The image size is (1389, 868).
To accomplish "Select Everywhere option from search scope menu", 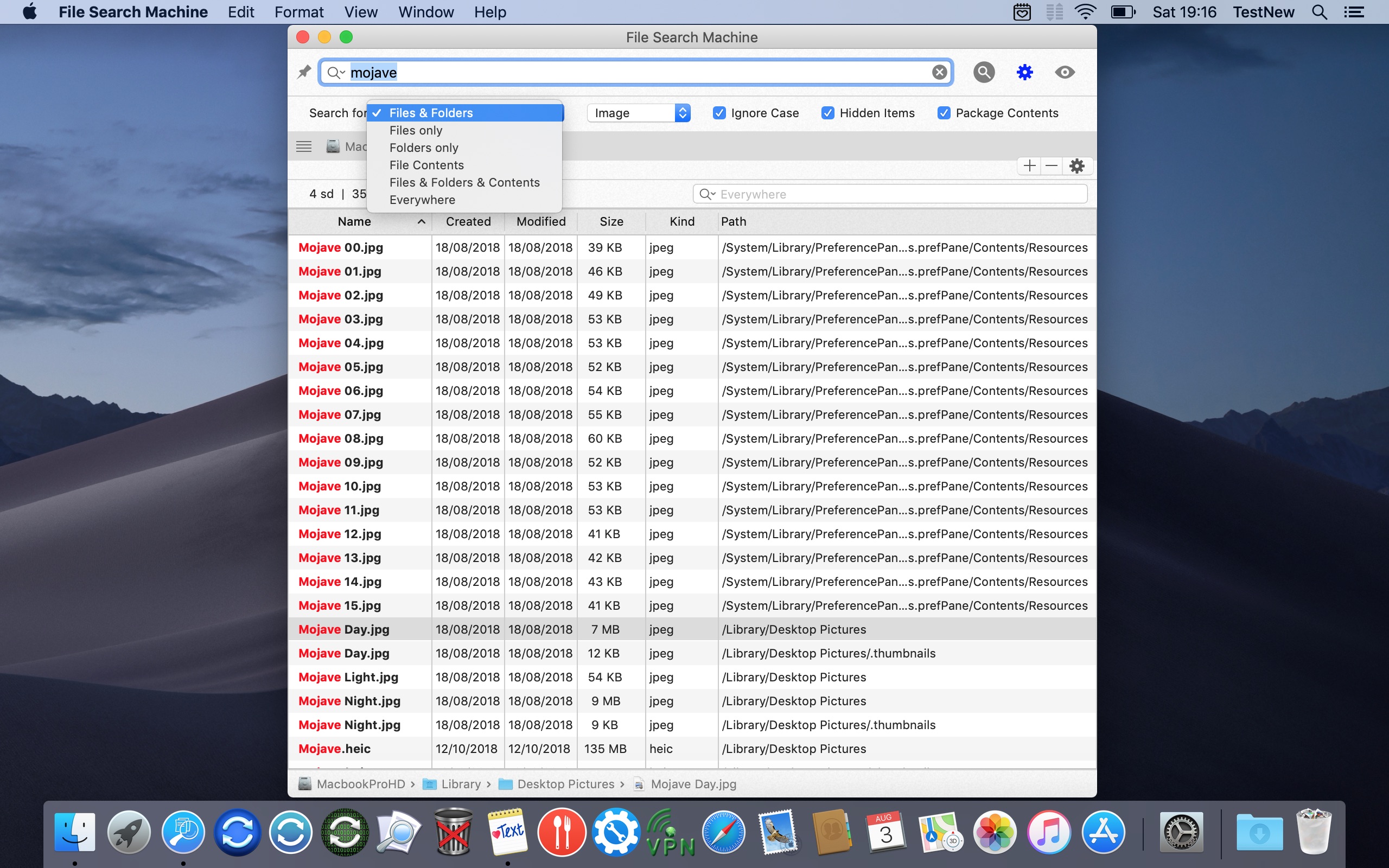I will pyautogui.click(x=422, y=199).
